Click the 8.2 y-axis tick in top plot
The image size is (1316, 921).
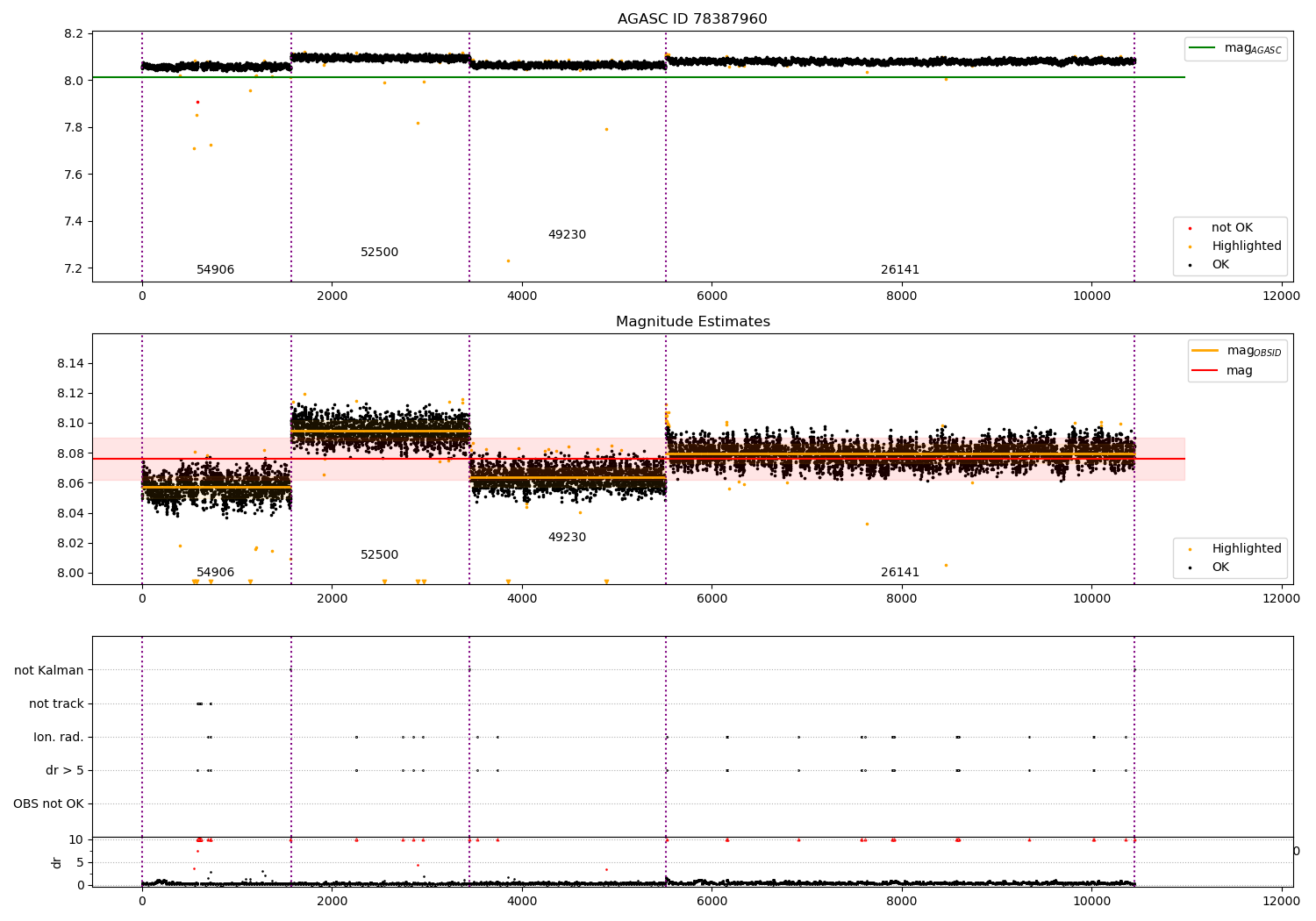point(75,34)
